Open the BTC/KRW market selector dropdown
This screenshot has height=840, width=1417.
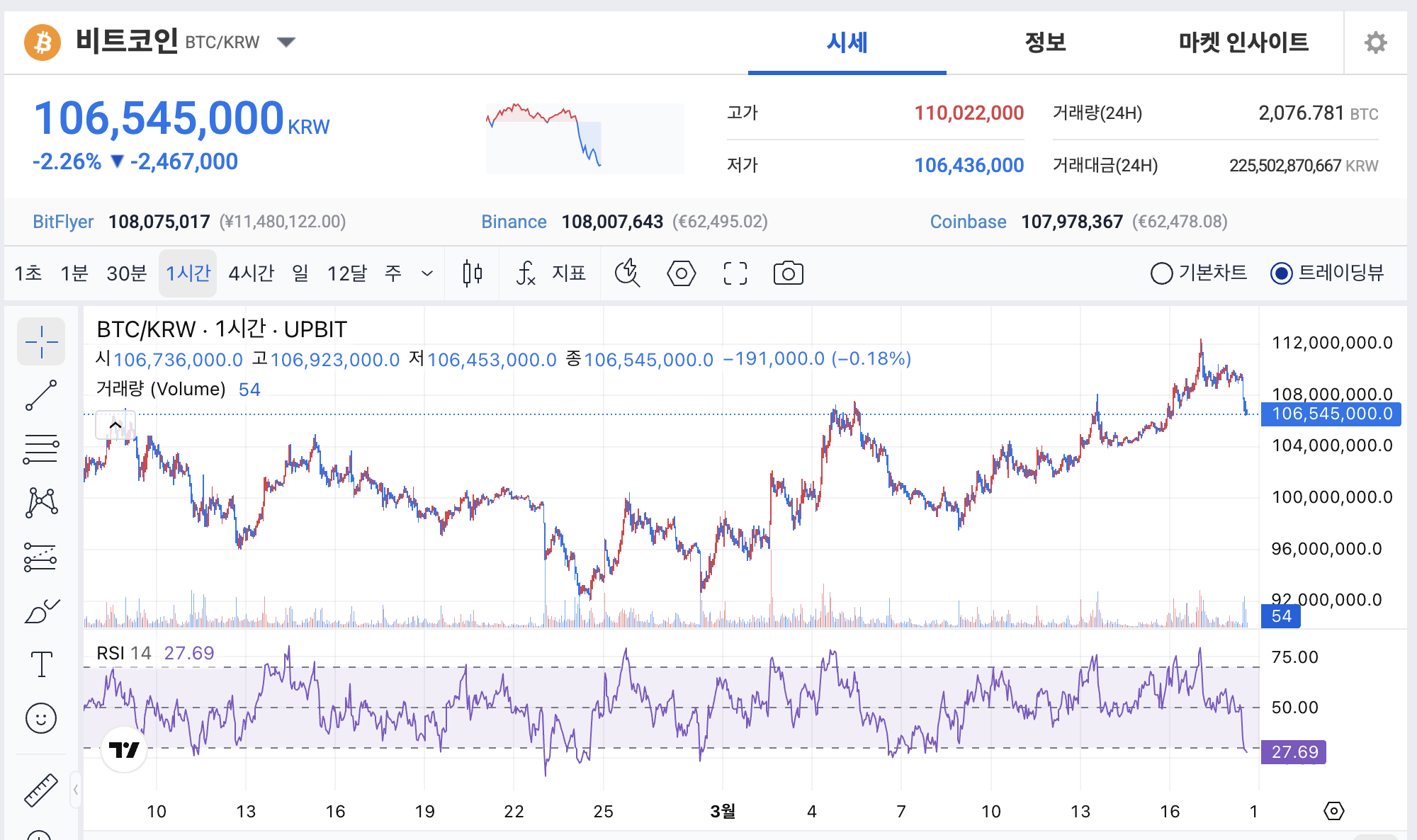(x=286, y=42)
